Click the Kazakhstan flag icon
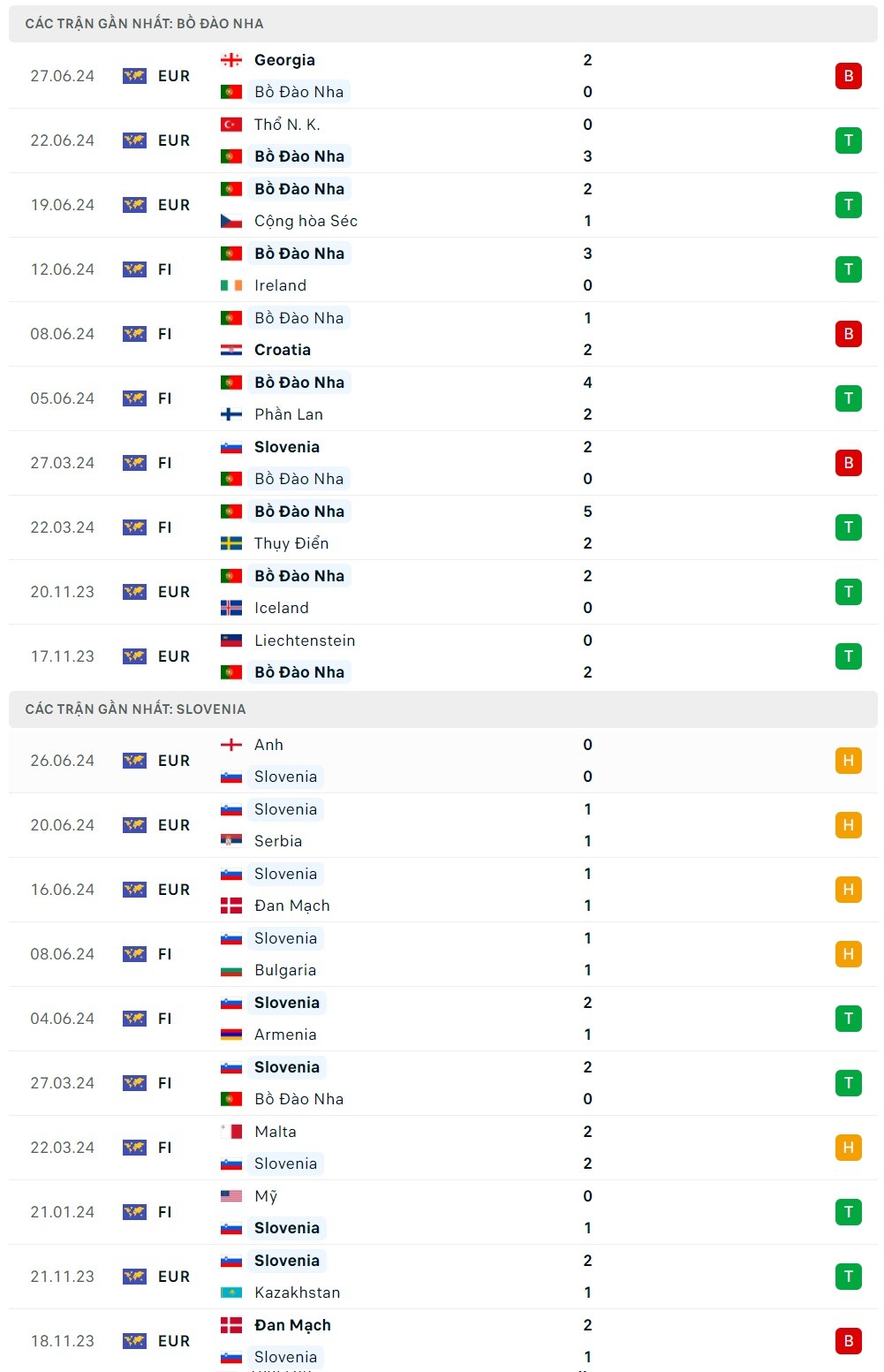The height and width of the screenshot is (1372, 884). click(231, 1292)
